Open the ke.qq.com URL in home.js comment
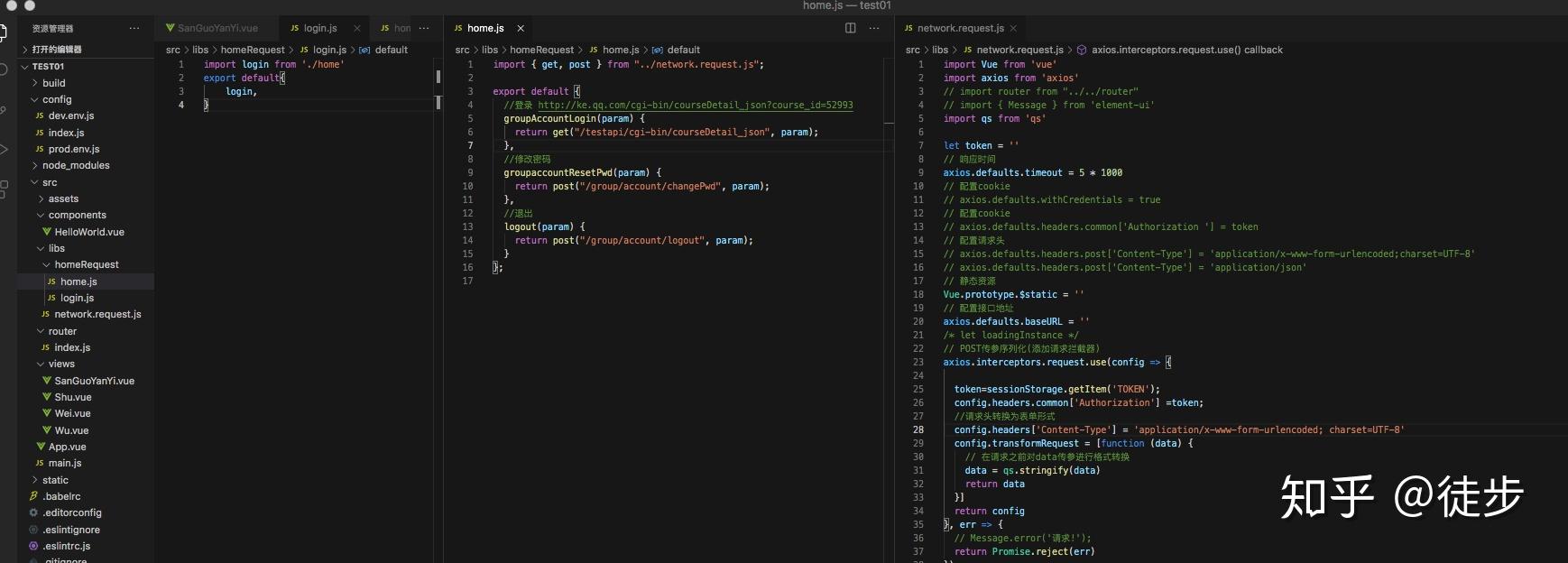Screen dimensions: 1568x563 [696, 105]
